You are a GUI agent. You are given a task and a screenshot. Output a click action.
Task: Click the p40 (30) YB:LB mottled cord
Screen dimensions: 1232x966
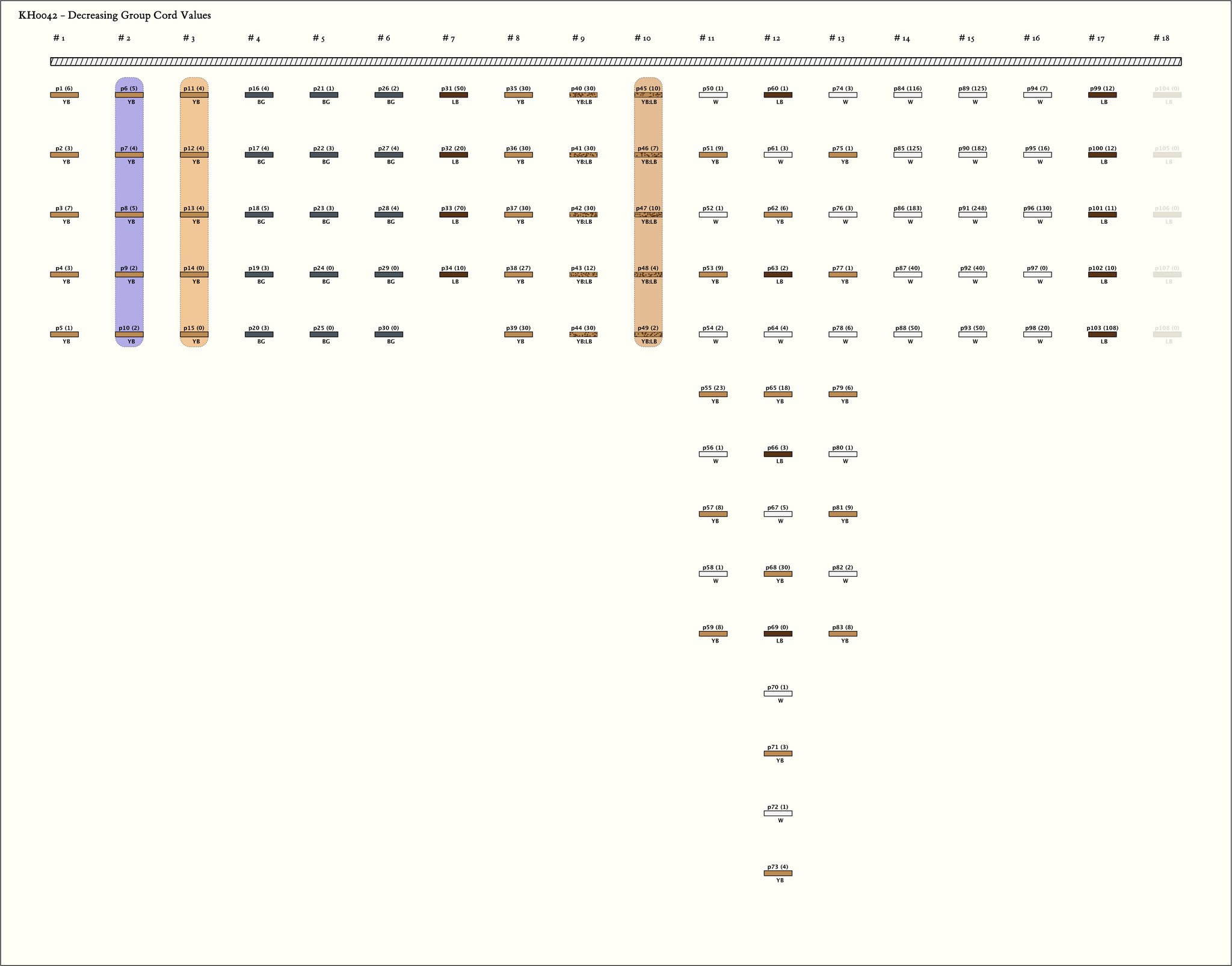583,95
